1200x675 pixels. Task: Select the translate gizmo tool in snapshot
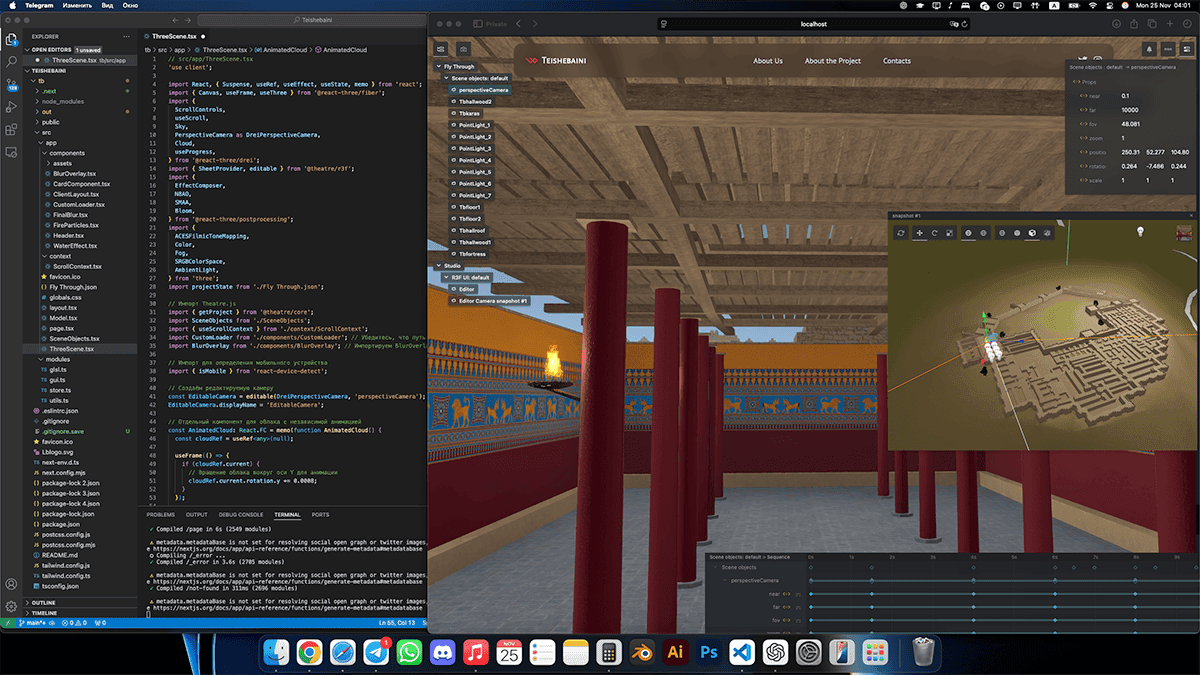click(x=920, y=233)
